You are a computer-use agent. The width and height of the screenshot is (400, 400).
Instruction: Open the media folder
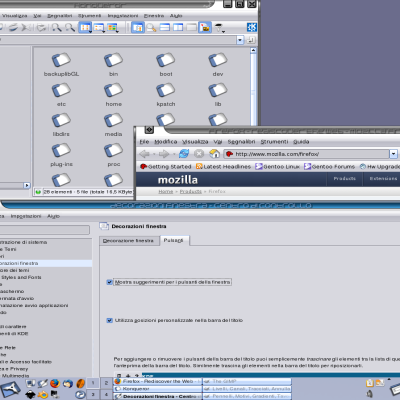[113, 125]
